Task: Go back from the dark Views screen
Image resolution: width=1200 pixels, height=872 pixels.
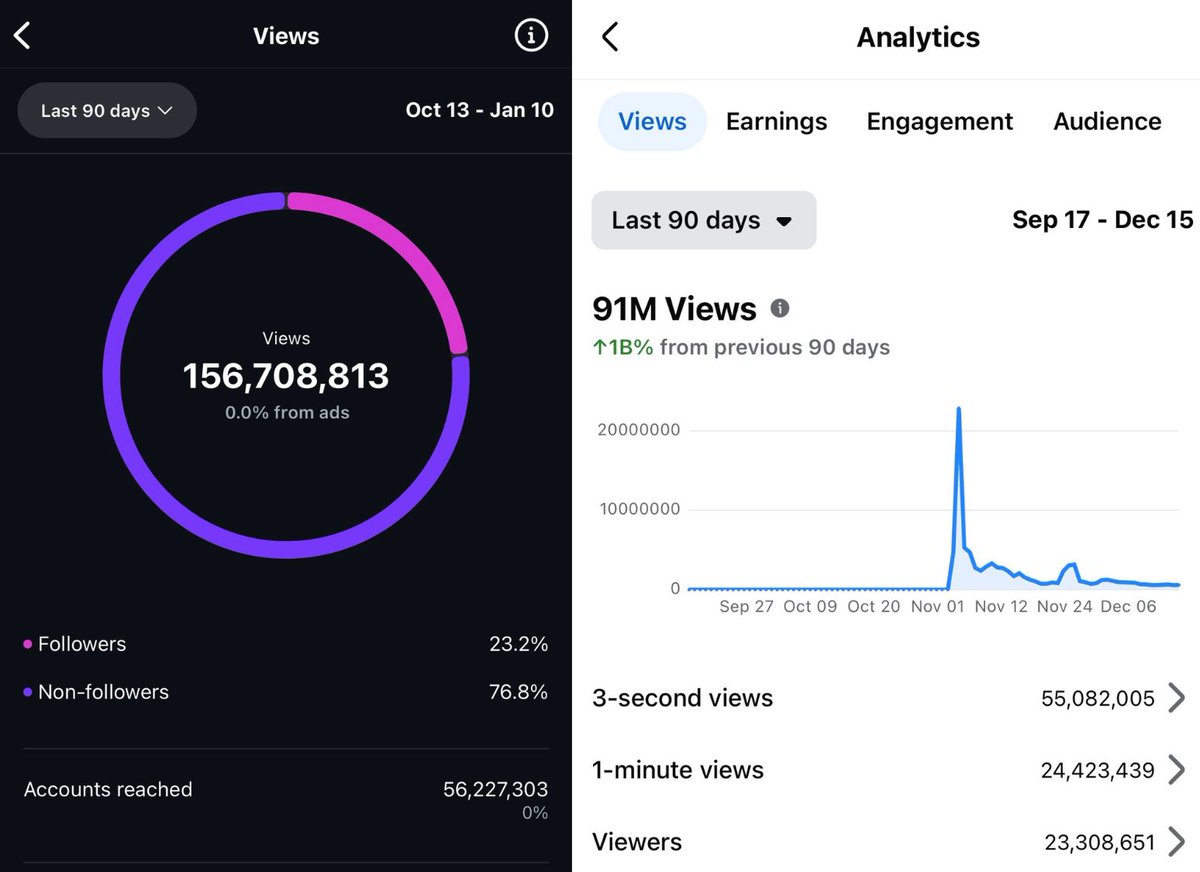Action: click(22, 36)
